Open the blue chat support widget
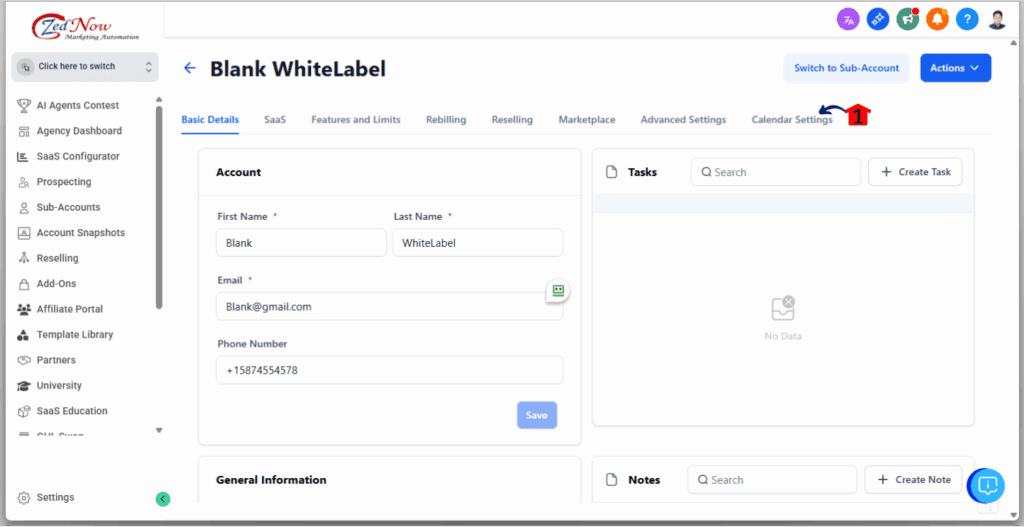Viewport: 1024px width, 527px height. (x=989, y=485)
